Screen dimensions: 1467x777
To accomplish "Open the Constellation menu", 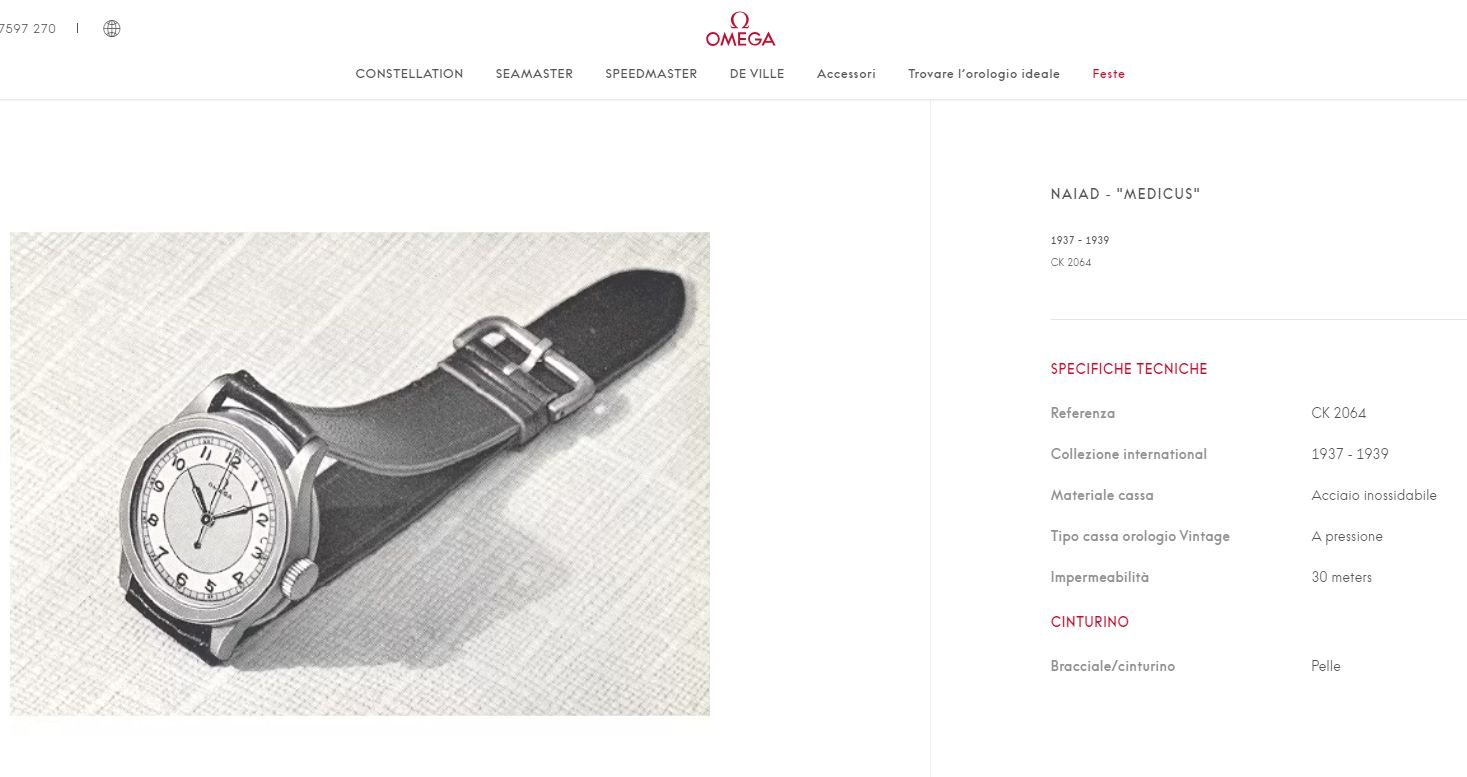I will (x=409, y=74).
